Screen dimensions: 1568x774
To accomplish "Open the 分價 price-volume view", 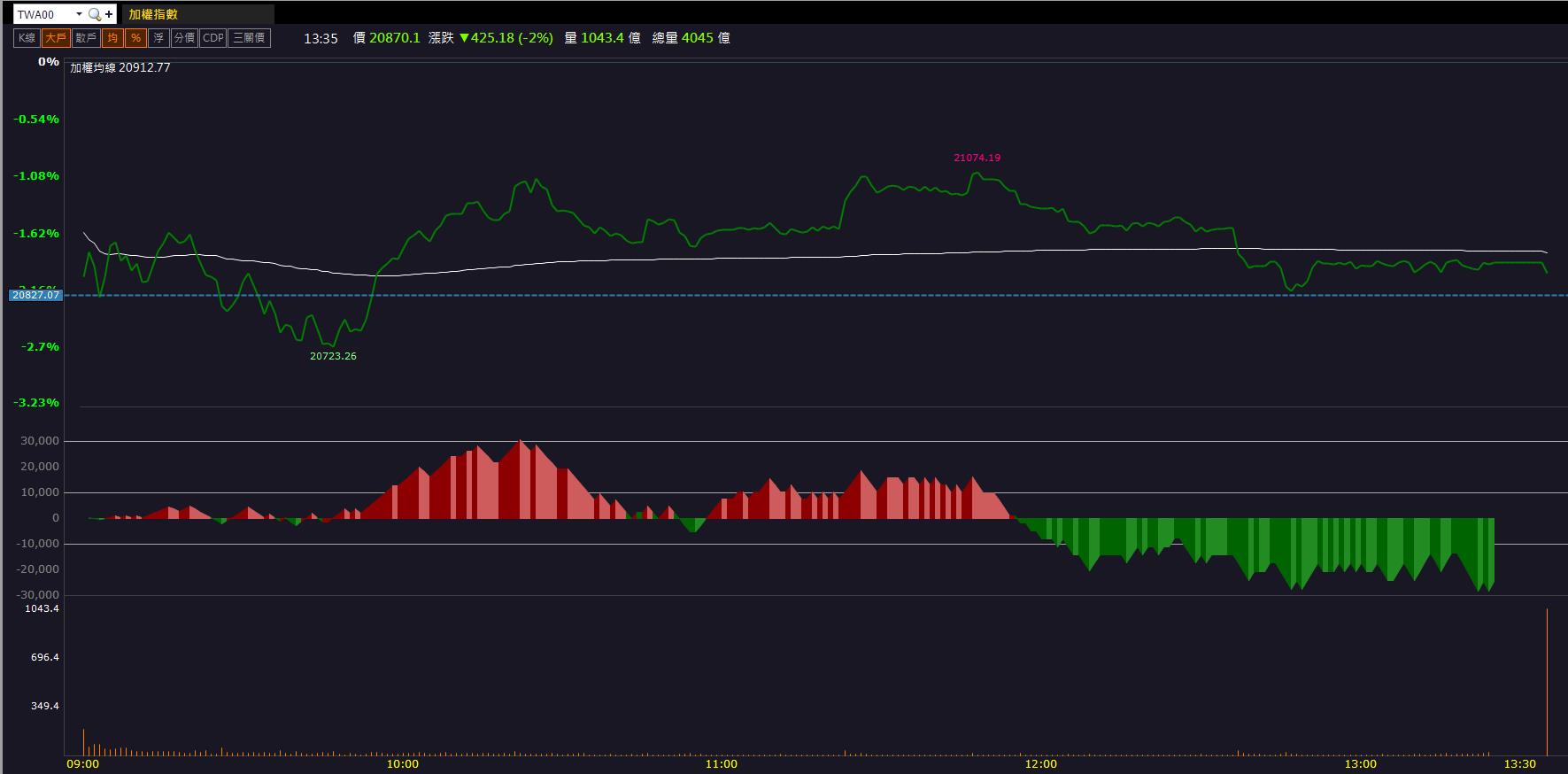I will [184, 38].
